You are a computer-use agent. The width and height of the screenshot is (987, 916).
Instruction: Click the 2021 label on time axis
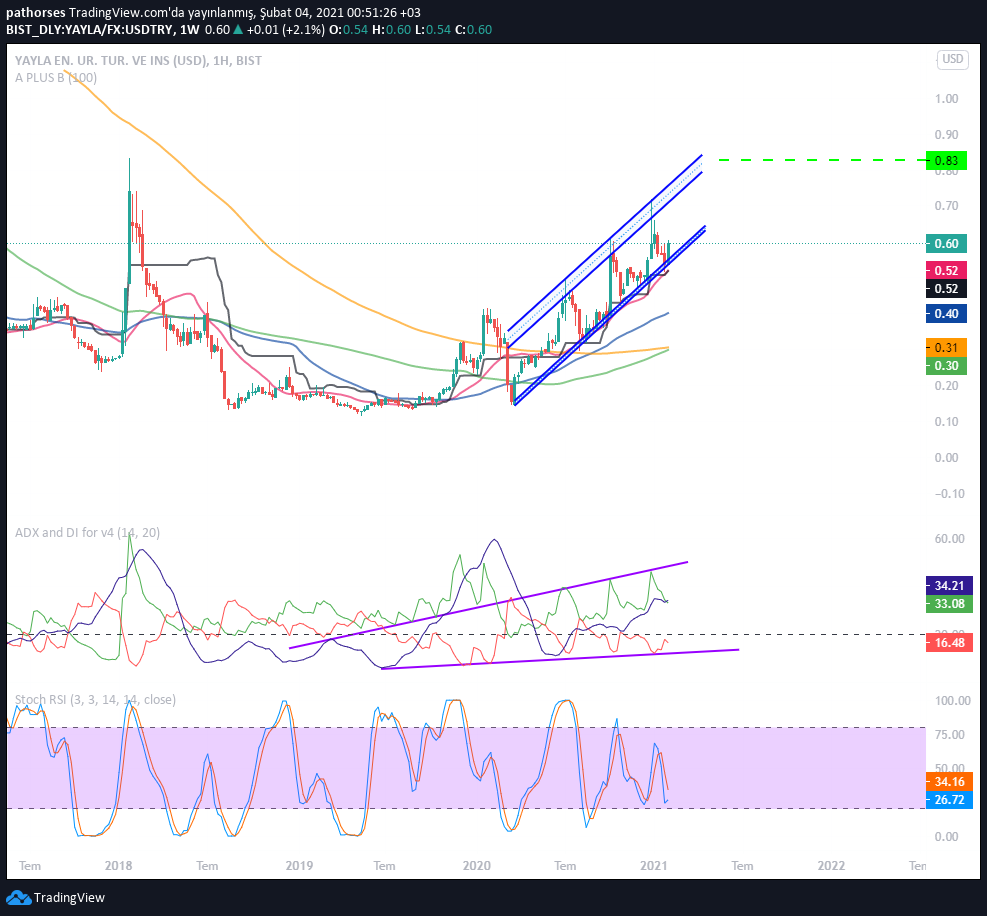pos(653,866)
